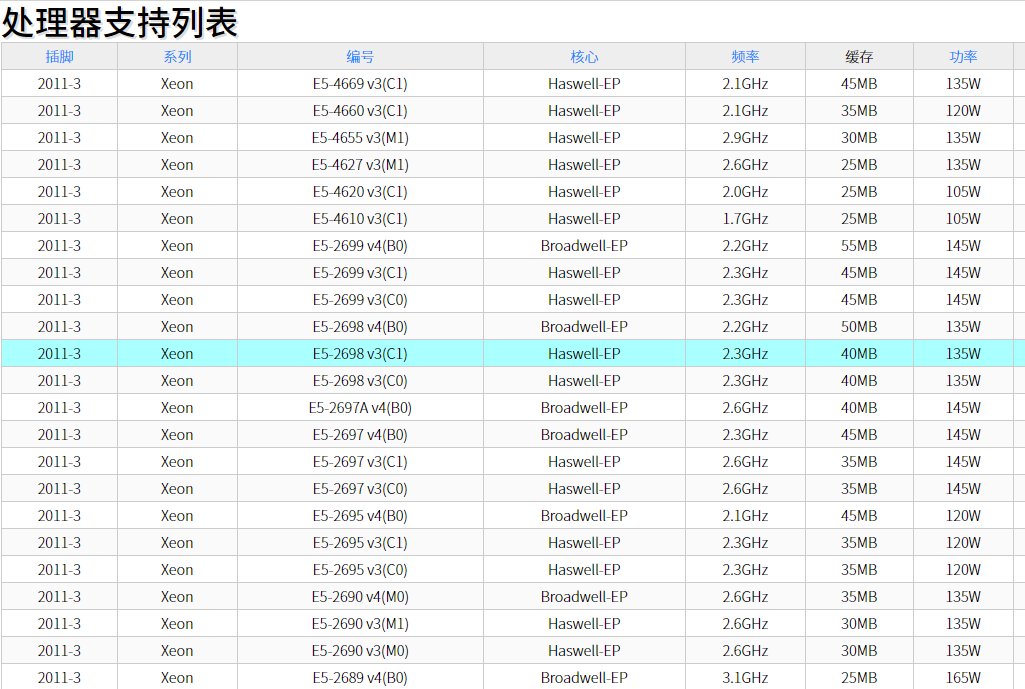Select the E5-2690 v4(M0) processor row
This screenshot has height=689, width=1025.
[x=360, y=596]
